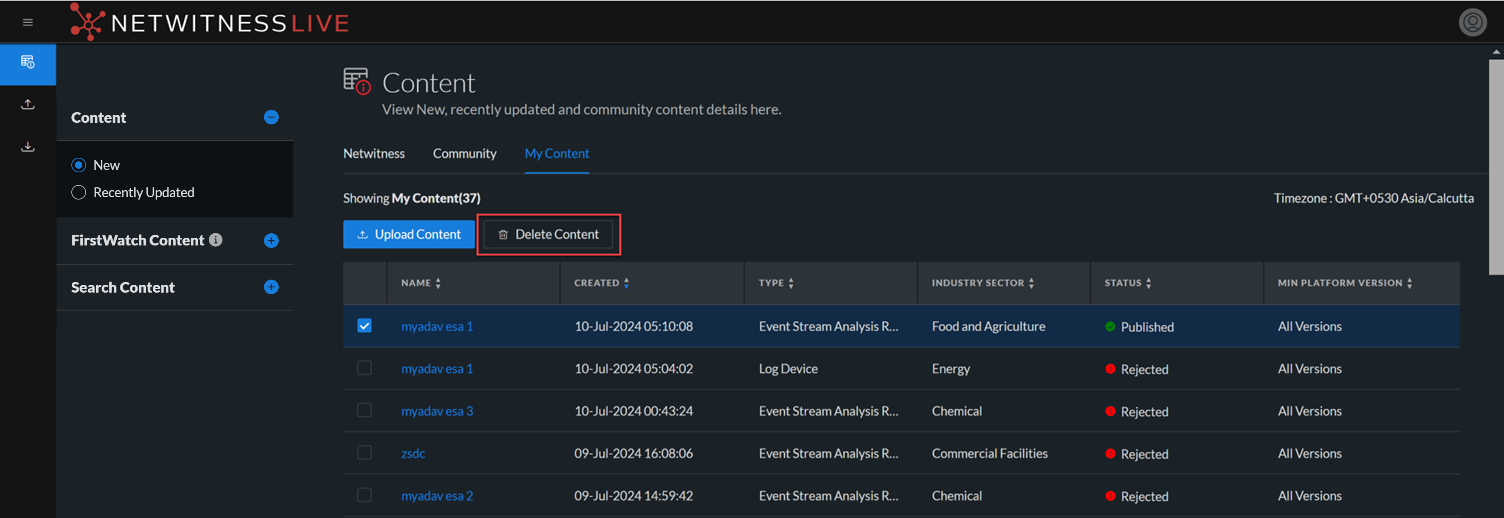Sort table by Created column arrows

point(627,284)
